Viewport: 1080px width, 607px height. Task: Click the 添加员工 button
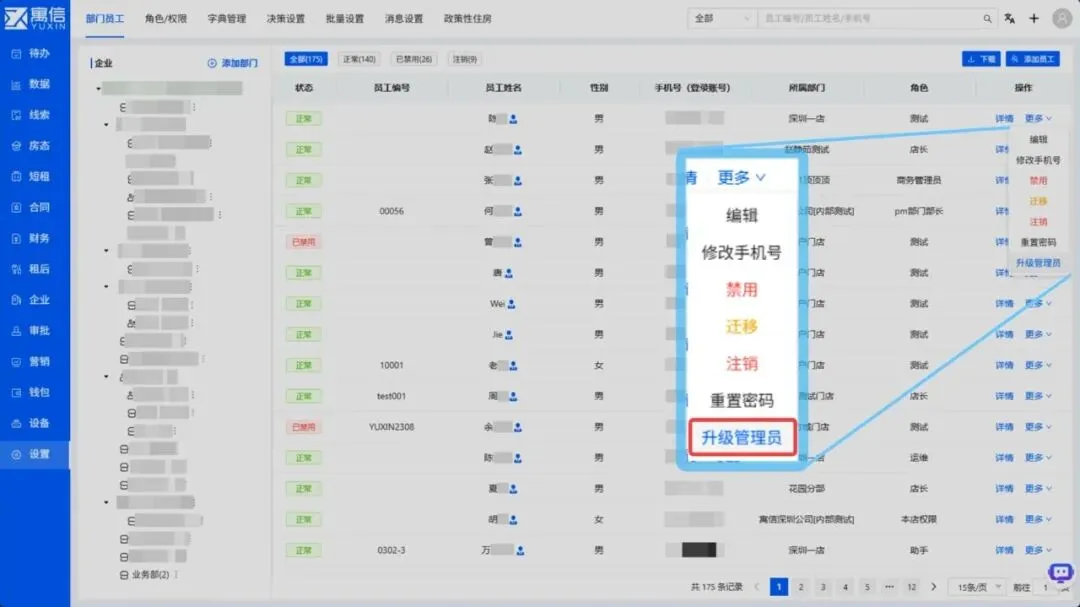[1032, 59]
